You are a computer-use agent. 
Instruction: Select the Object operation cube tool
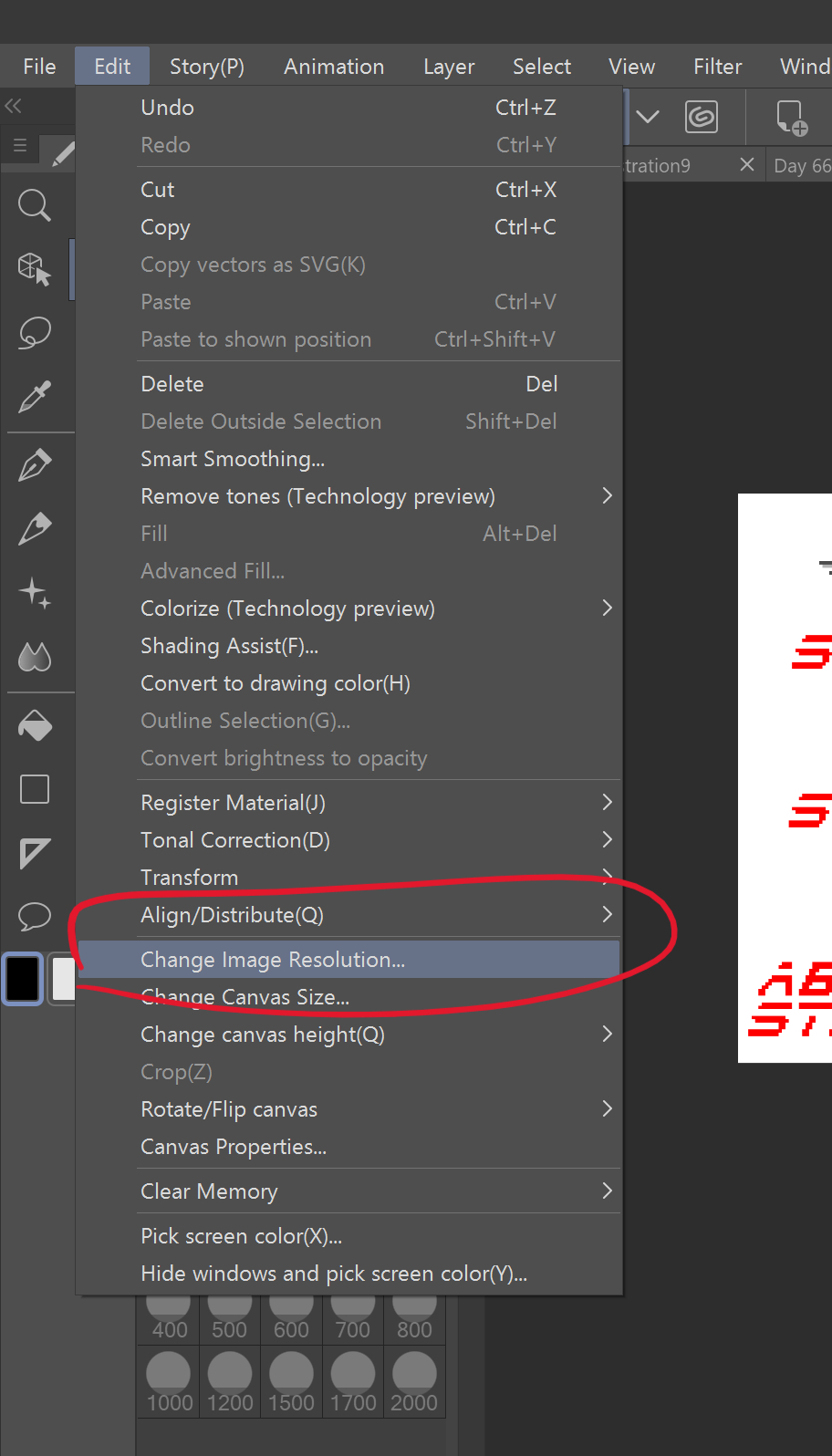click(34, 269)
